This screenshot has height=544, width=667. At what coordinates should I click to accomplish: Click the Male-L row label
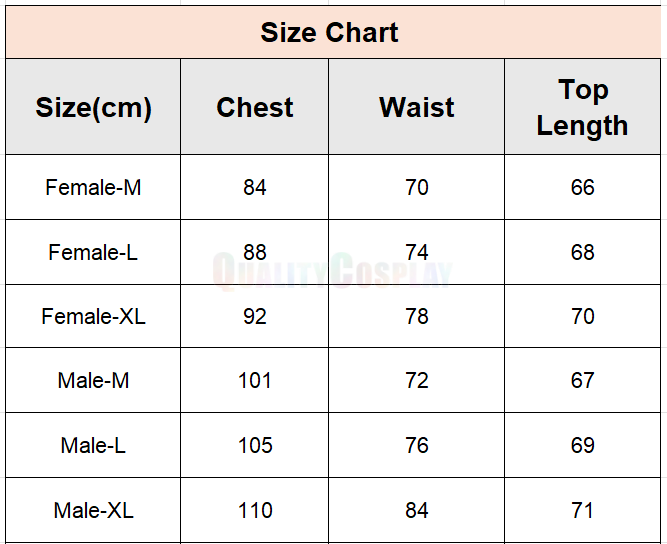pyautogui.click(x=93, y=445)
